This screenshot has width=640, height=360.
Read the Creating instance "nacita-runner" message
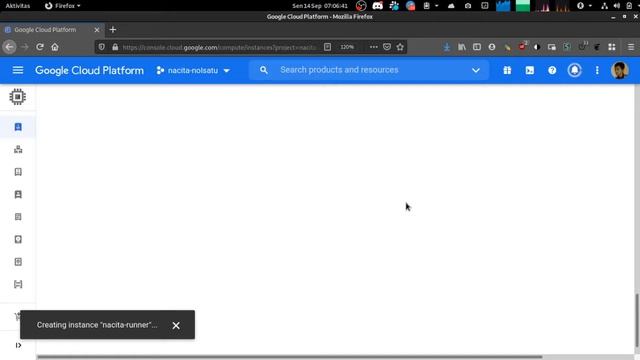(97, 325)
